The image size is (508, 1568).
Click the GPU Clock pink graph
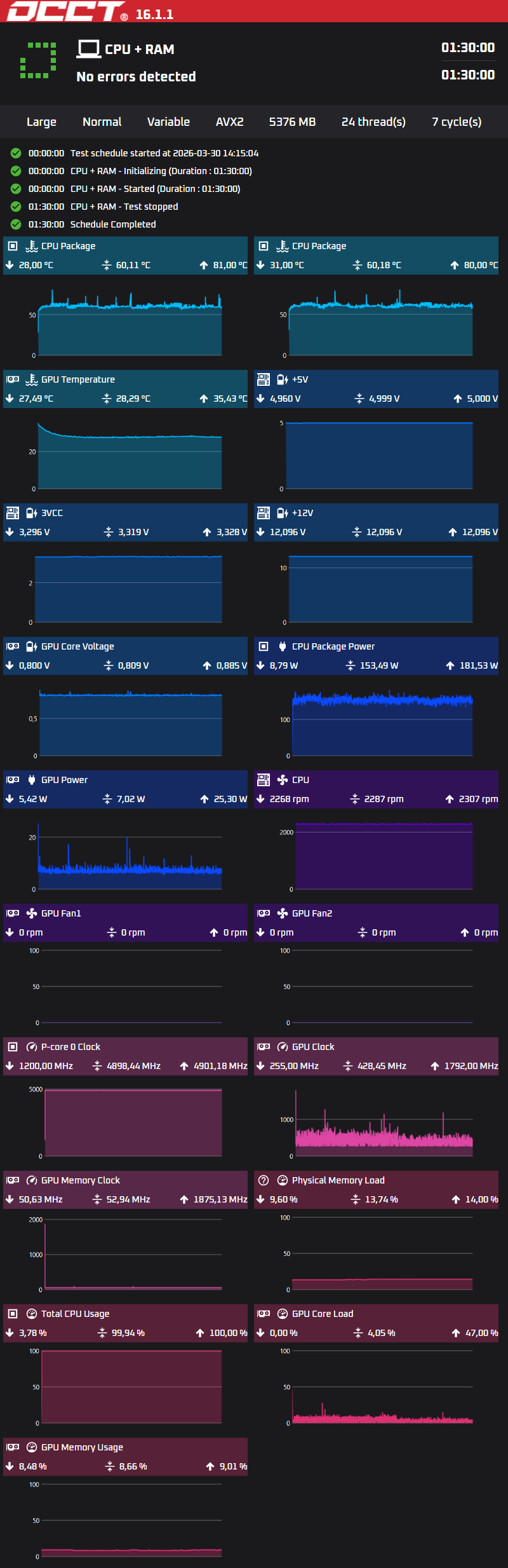[384, 1122]
